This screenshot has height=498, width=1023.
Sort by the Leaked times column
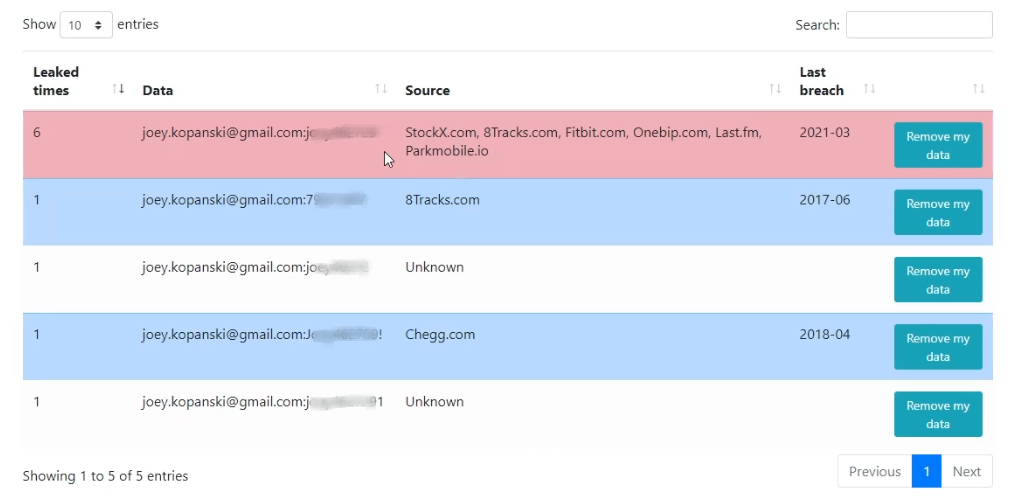tap(118, 88)
